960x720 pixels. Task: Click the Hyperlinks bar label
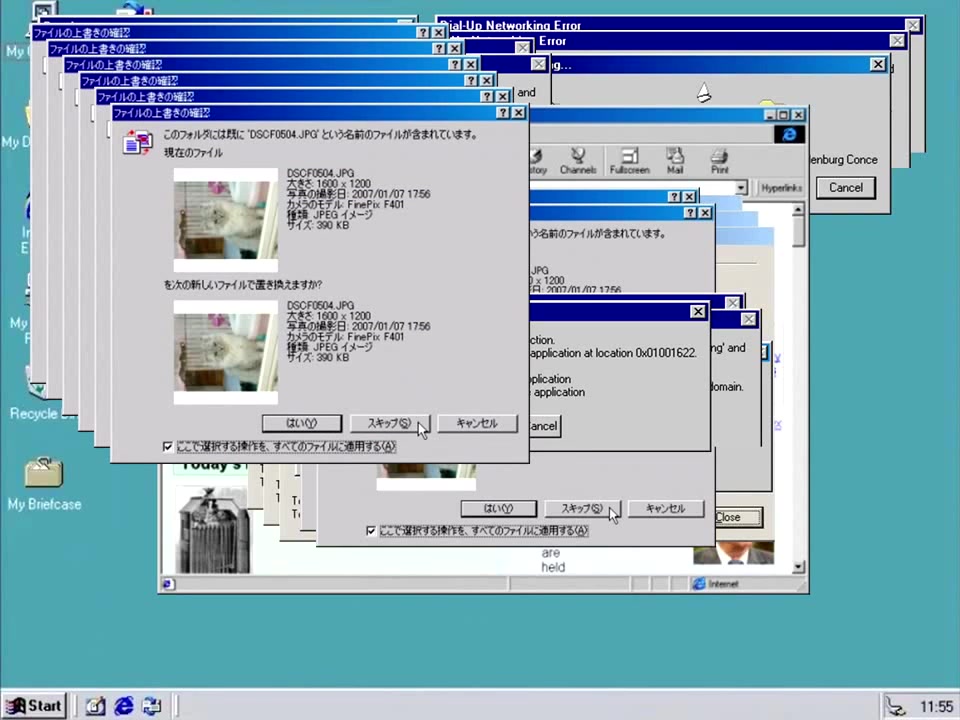(781, 188)
